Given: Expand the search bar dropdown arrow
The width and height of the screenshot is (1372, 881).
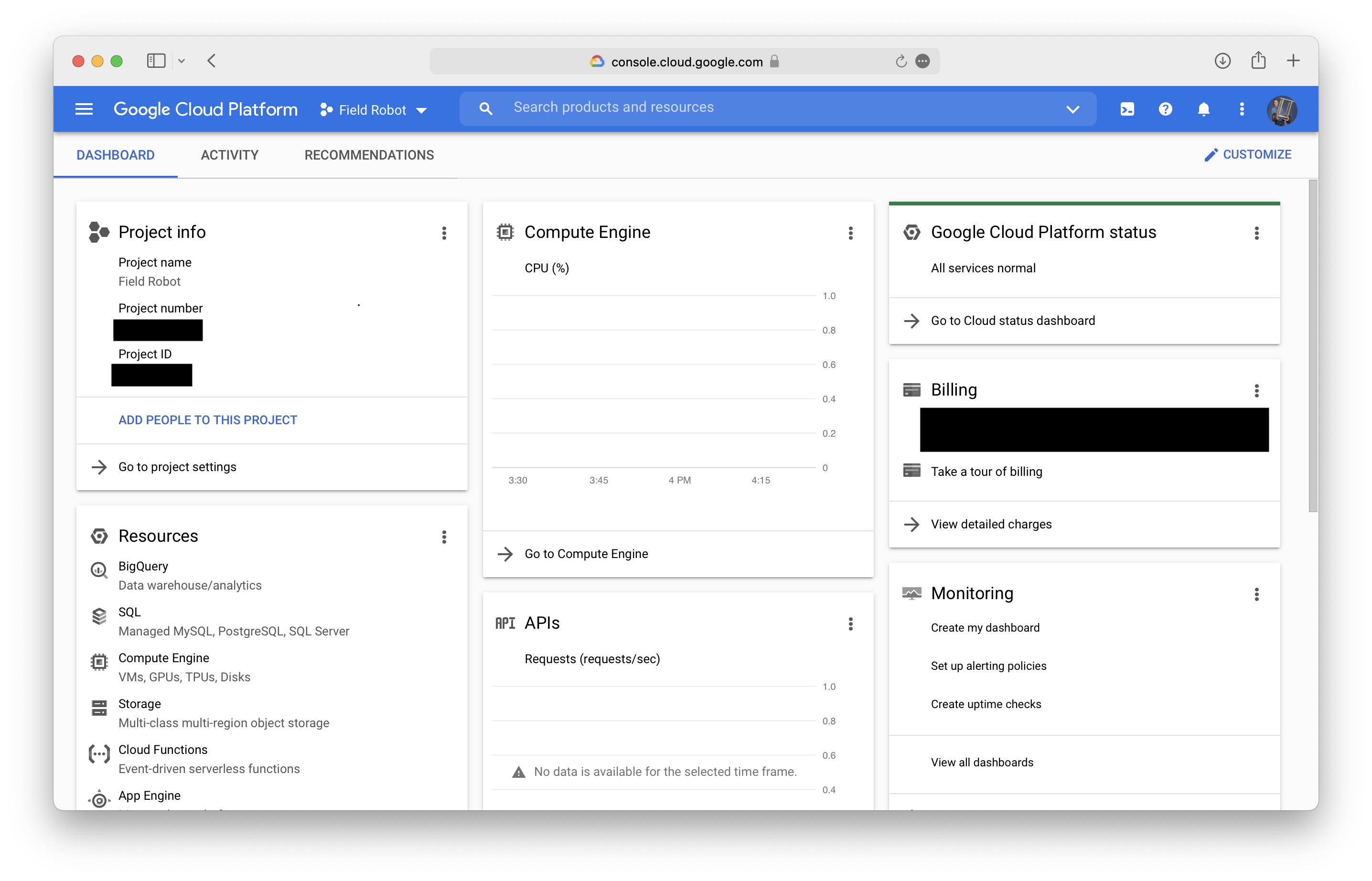Looking at the screenshot, I should pyautogui.click(x=1073, y=109).
